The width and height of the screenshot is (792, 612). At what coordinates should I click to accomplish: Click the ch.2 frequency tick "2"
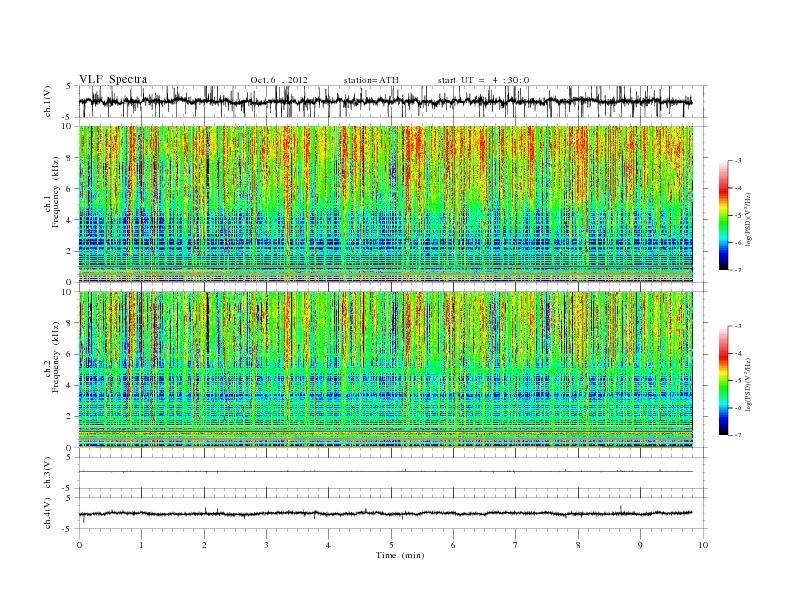(69, 417)
